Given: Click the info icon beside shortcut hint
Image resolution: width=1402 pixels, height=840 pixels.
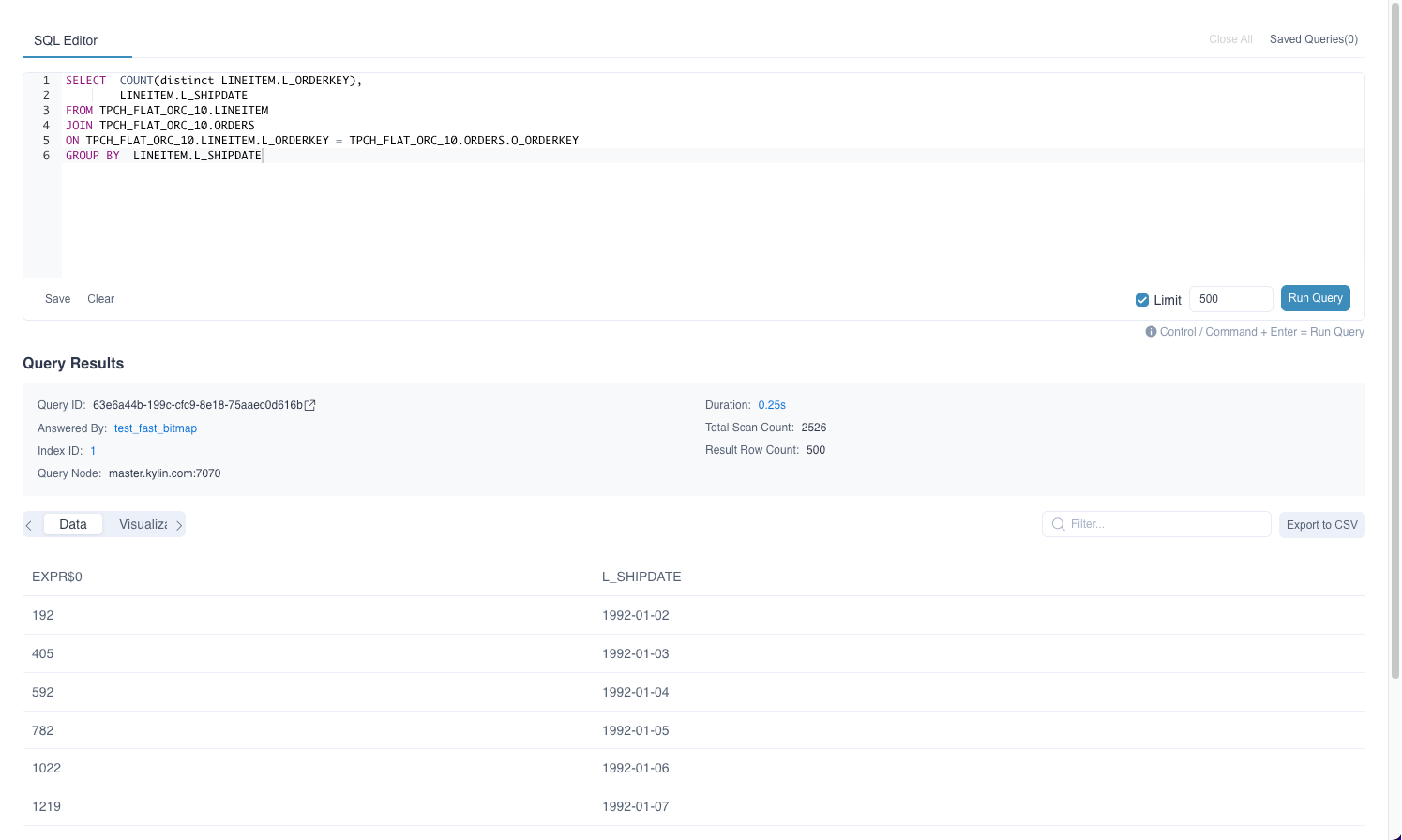Looking at the screenshot, I should (1151, 332).
